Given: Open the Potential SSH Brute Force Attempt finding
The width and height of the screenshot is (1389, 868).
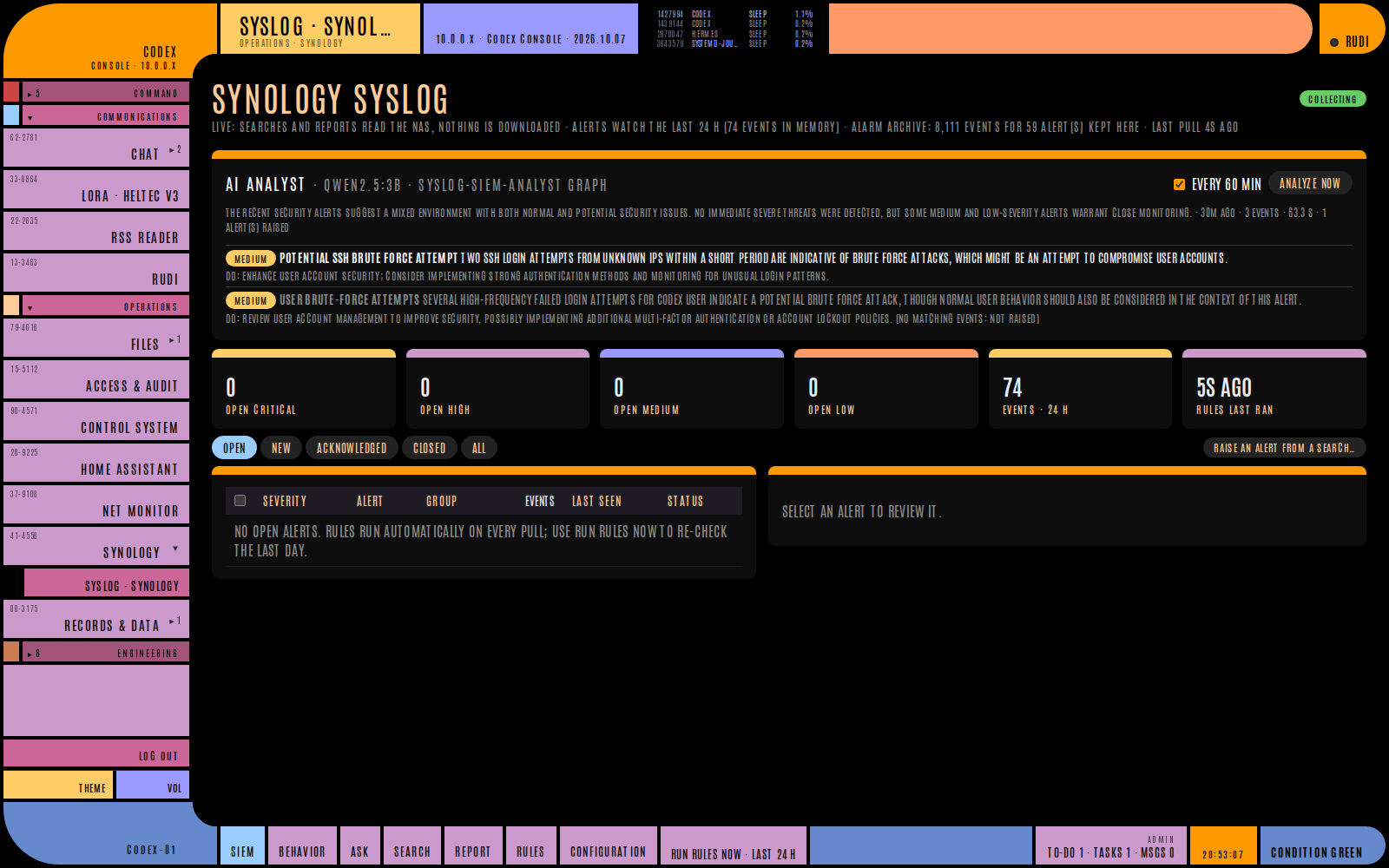Looking at the screenshot, I should [x=788, y=266].
